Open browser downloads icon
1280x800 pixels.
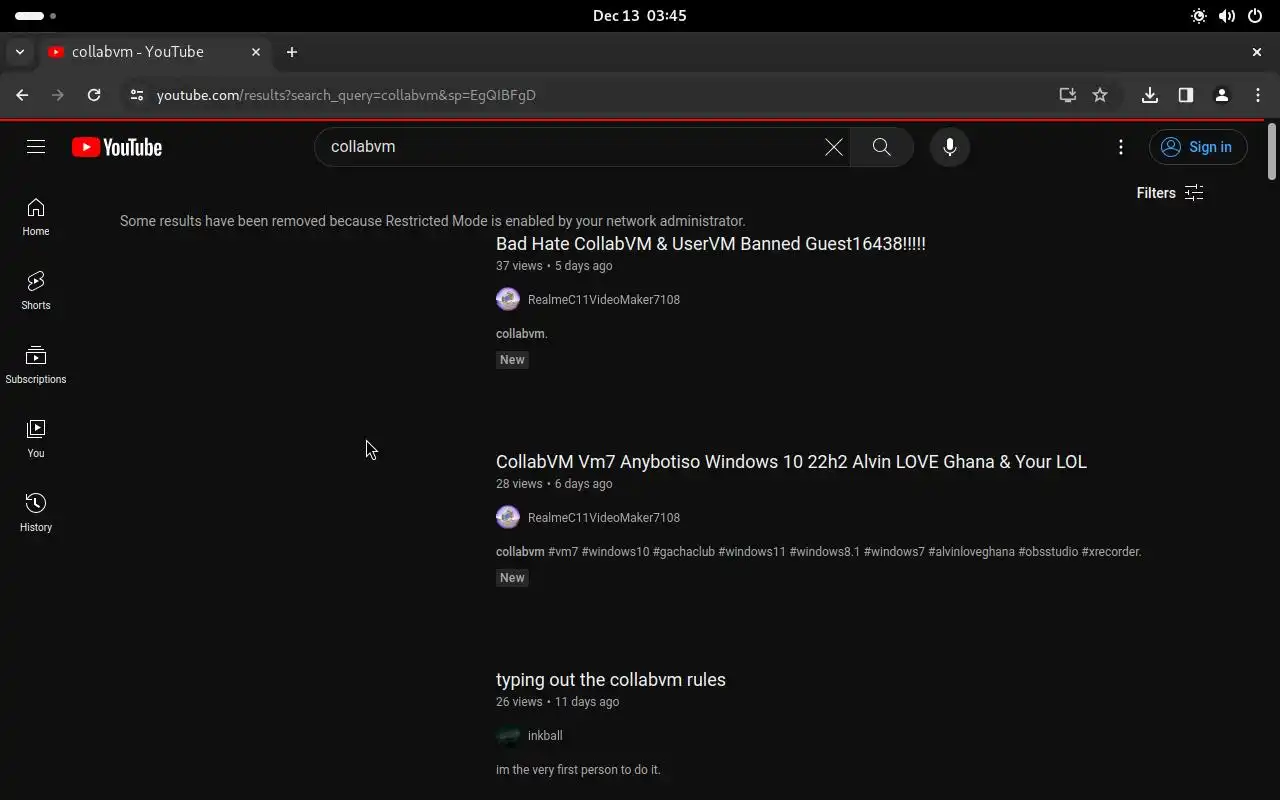coord(1150,95)
